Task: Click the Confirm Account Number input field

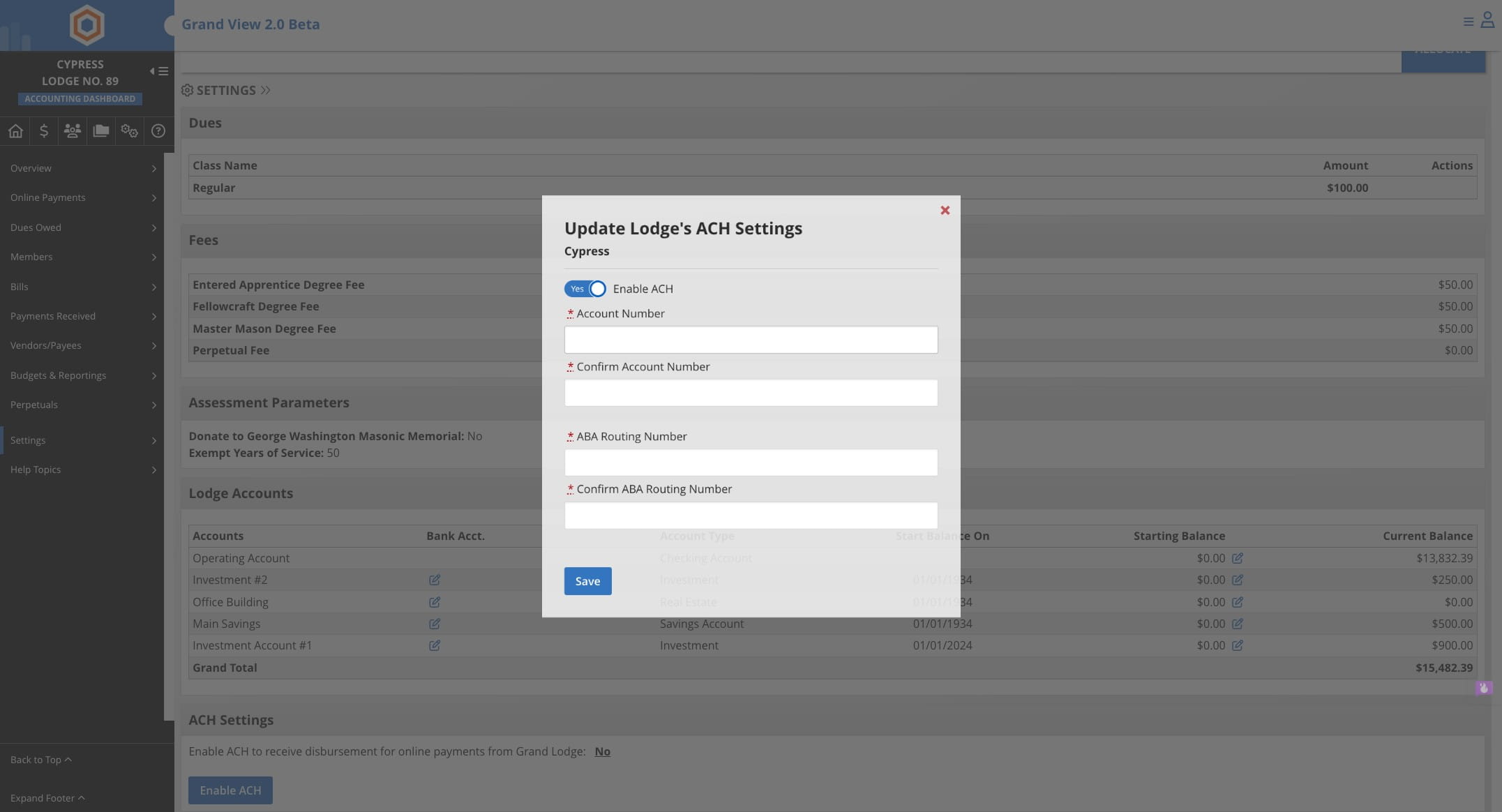Action: [x=751, y=393]
